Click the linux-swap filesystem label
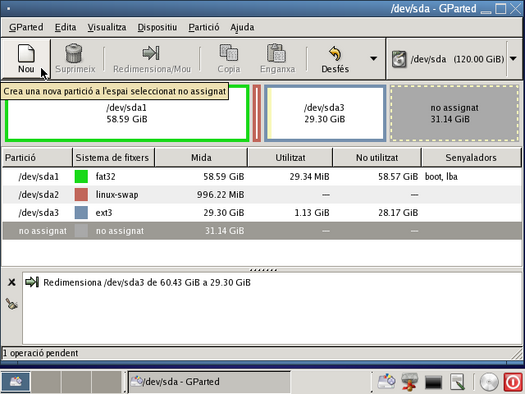The height and width of the screenshot is (394, 525). pos(117,194)
